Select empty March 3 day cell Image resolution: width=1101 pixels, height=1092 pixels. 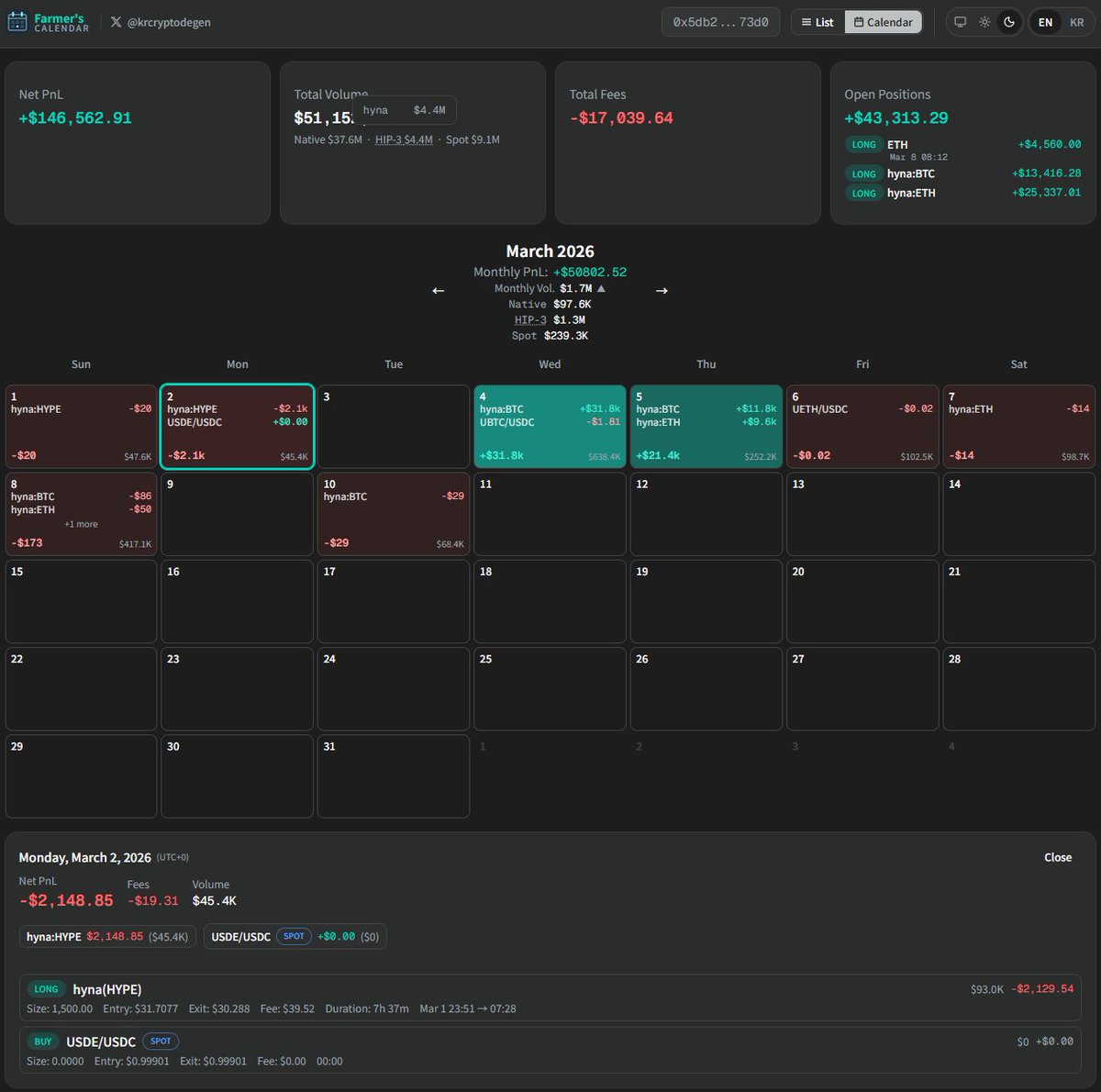point(394,427)
